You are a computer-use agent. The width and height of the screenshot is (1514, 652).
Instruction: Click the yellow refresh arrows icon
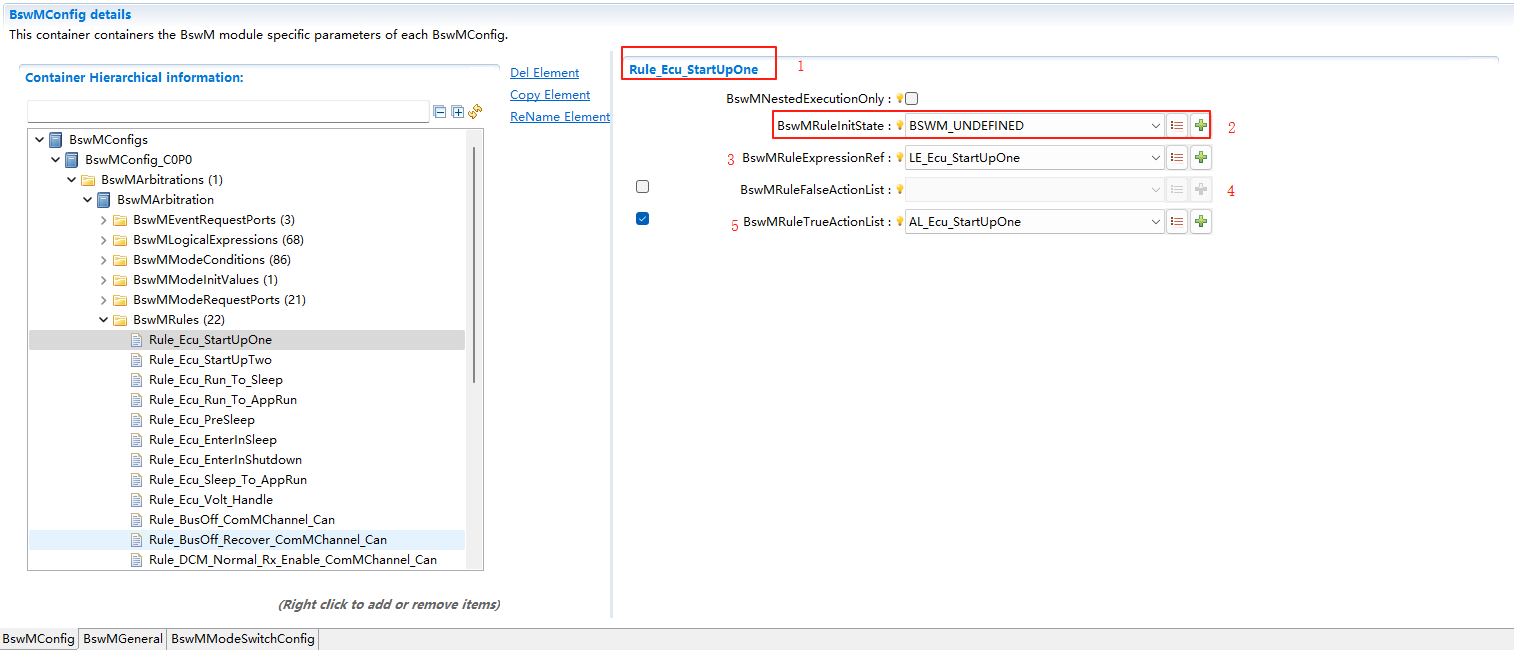pos(475,112)
